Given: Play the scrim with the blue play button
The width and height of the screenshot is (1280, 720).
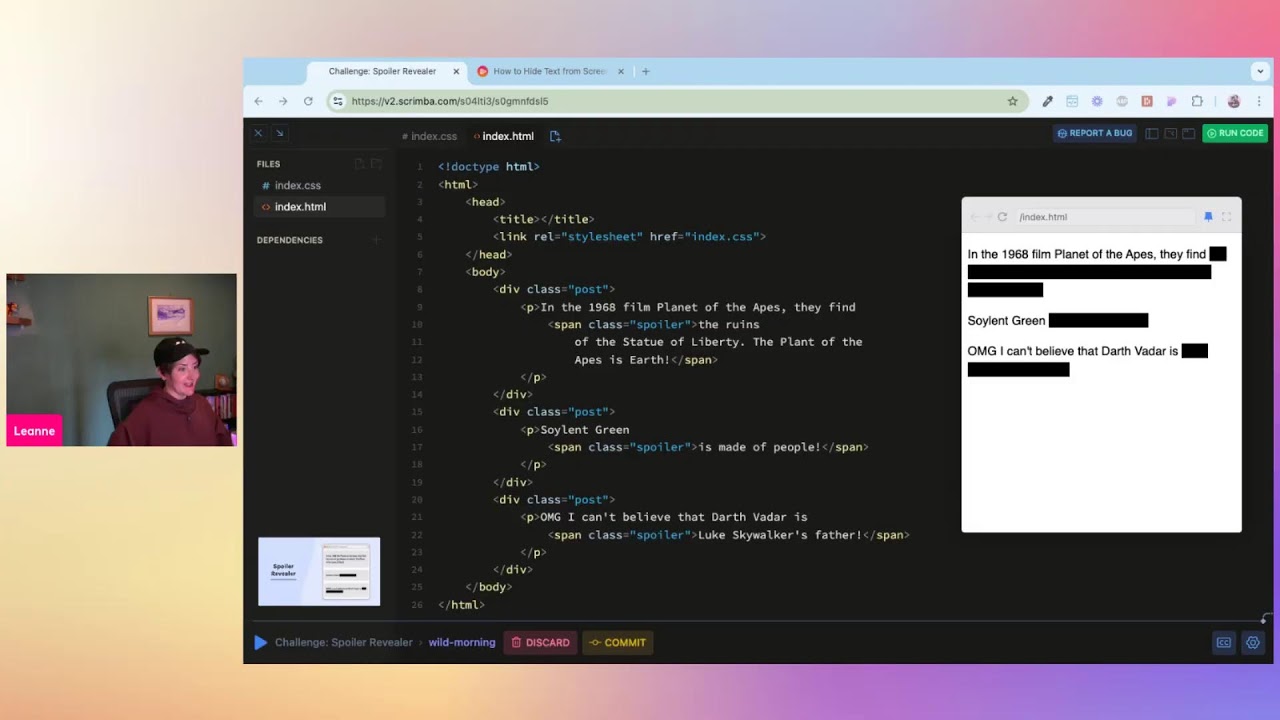Looking at the screenshot, I should click(260, 643).
